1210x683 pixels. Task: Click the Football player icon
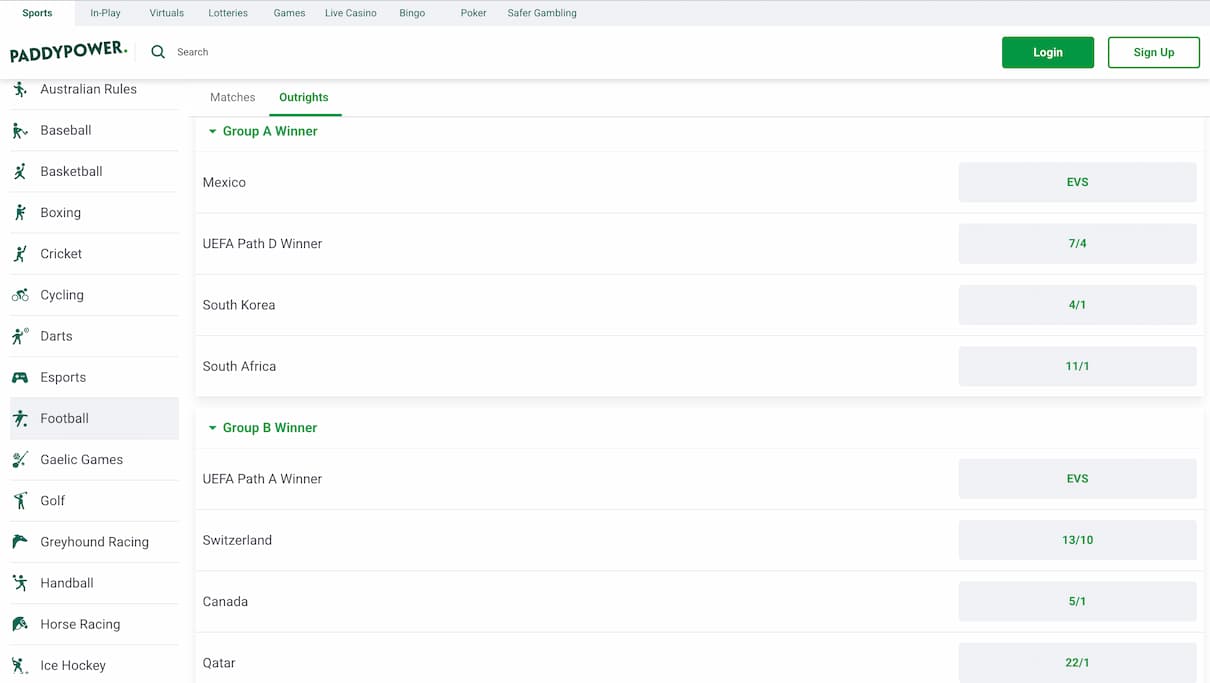pyautogui.click(x=20, y=418)
